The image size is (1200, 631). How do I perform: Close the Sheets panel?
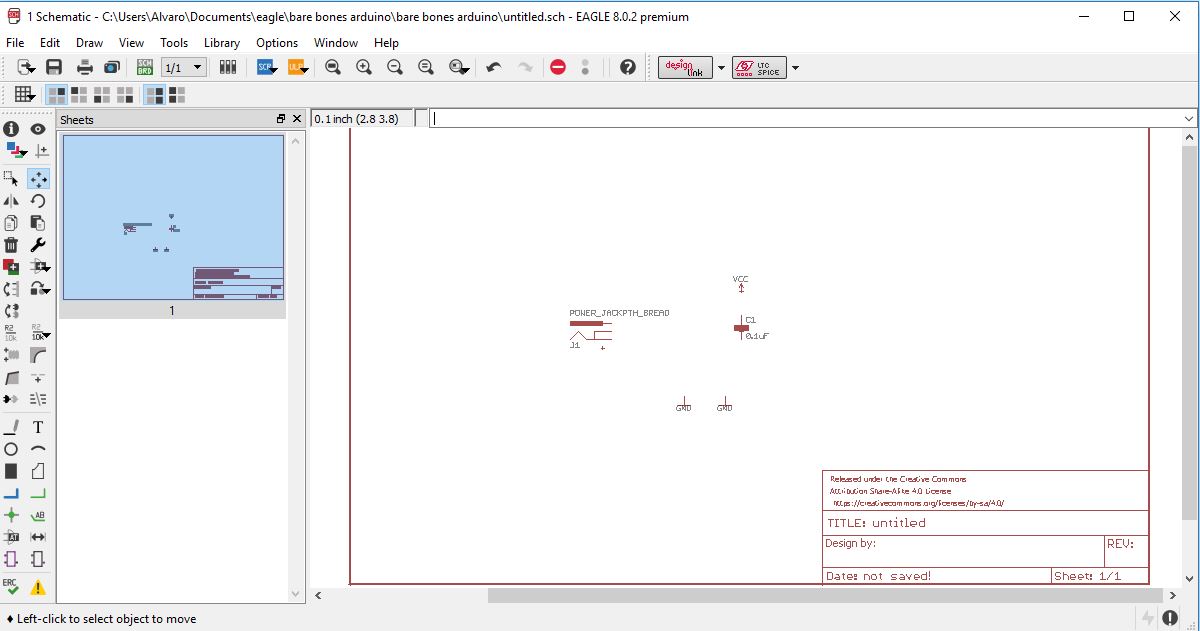[x=297, y=119]
